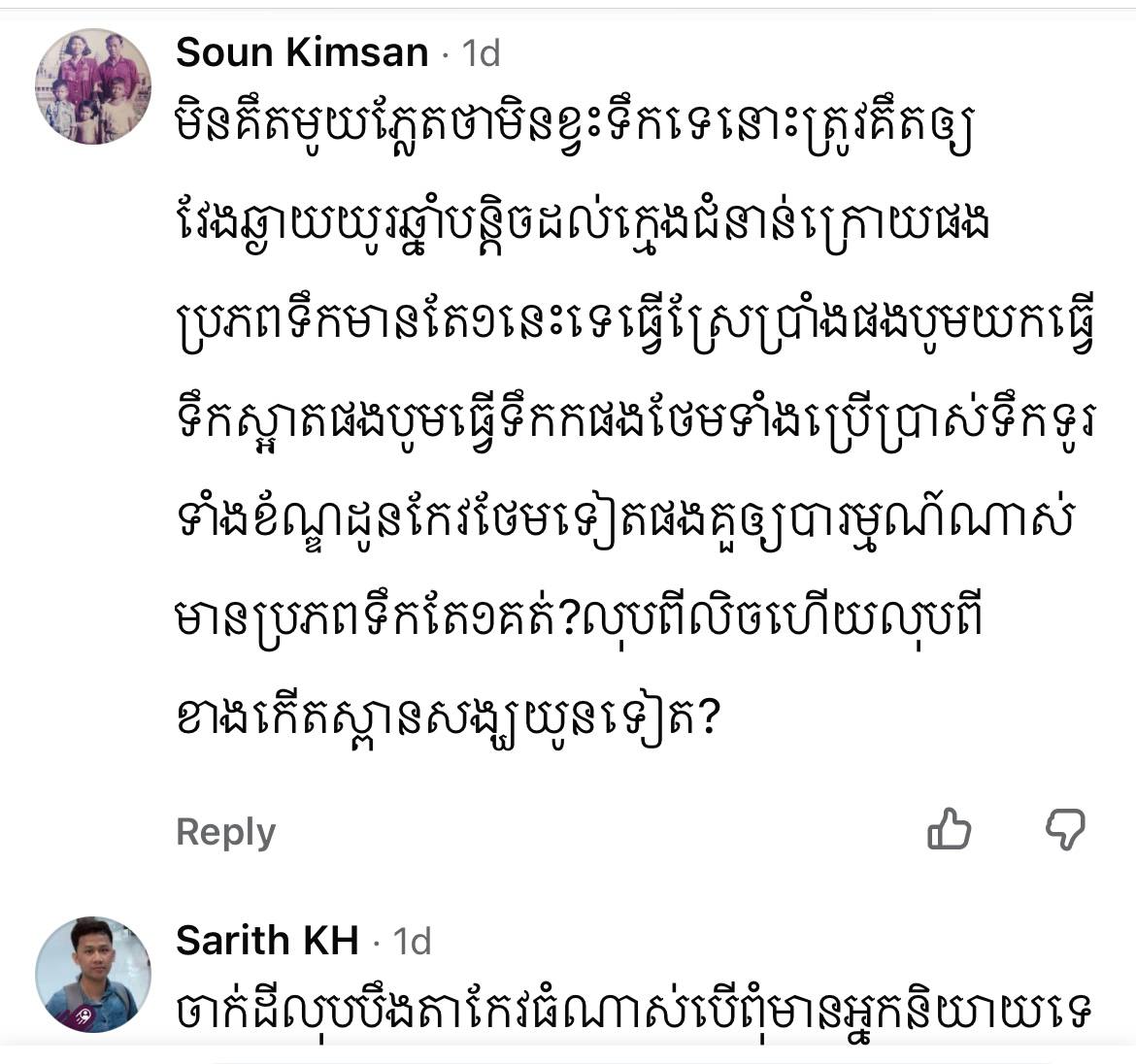Click the phrase លុបពីលិចហើយលុបពី in the comment
Image resolution: width=1136 pixels, height=1064 pixels.
point(784,621)
